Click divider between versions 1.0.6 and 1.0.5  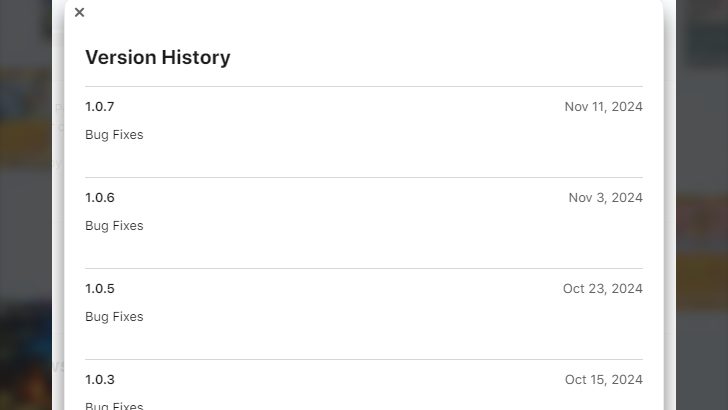coord(364,268)
